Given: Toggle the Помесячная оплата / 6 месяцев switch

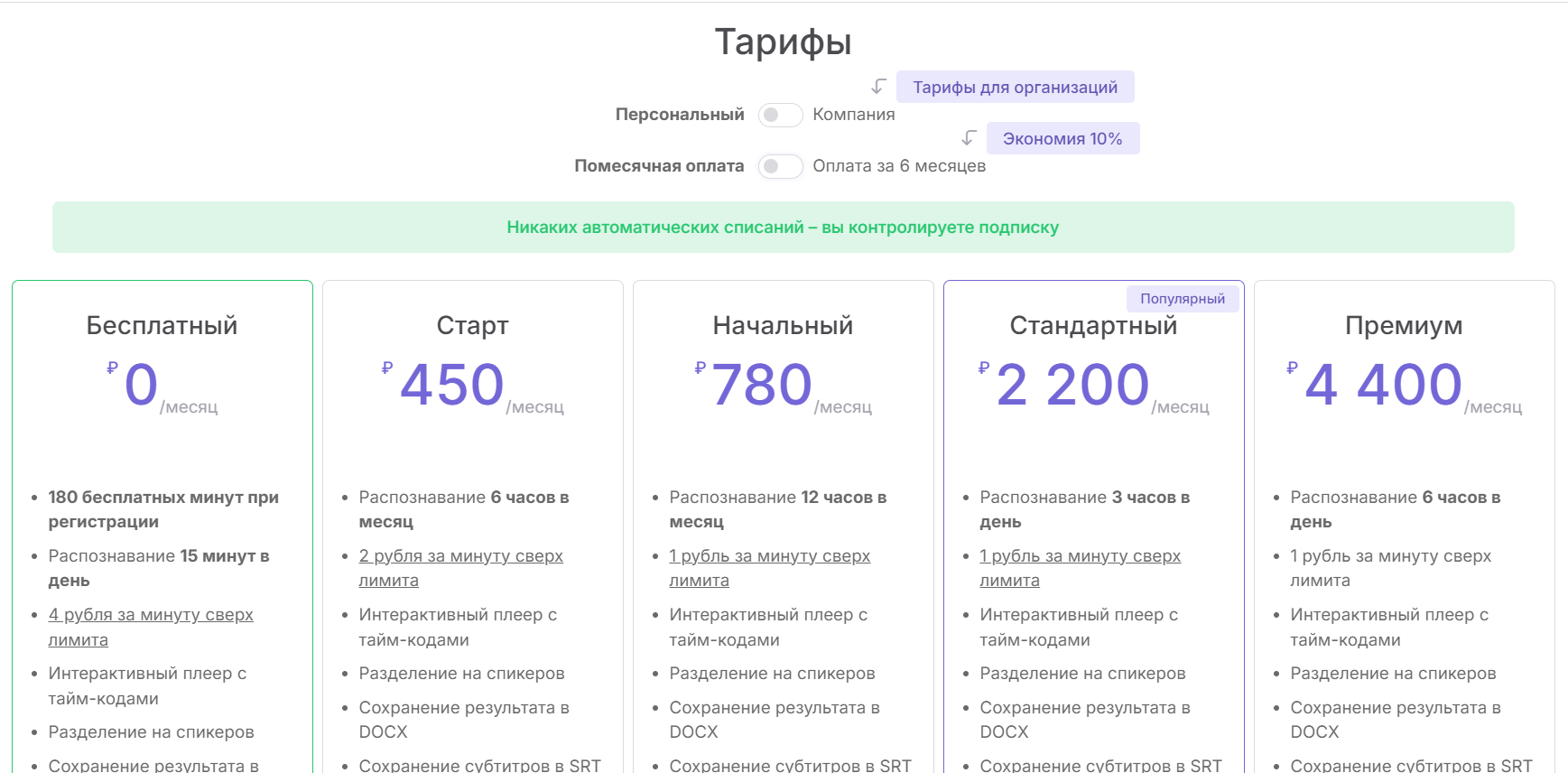Looking at the screenshot, I should click(x=780, y=166).
